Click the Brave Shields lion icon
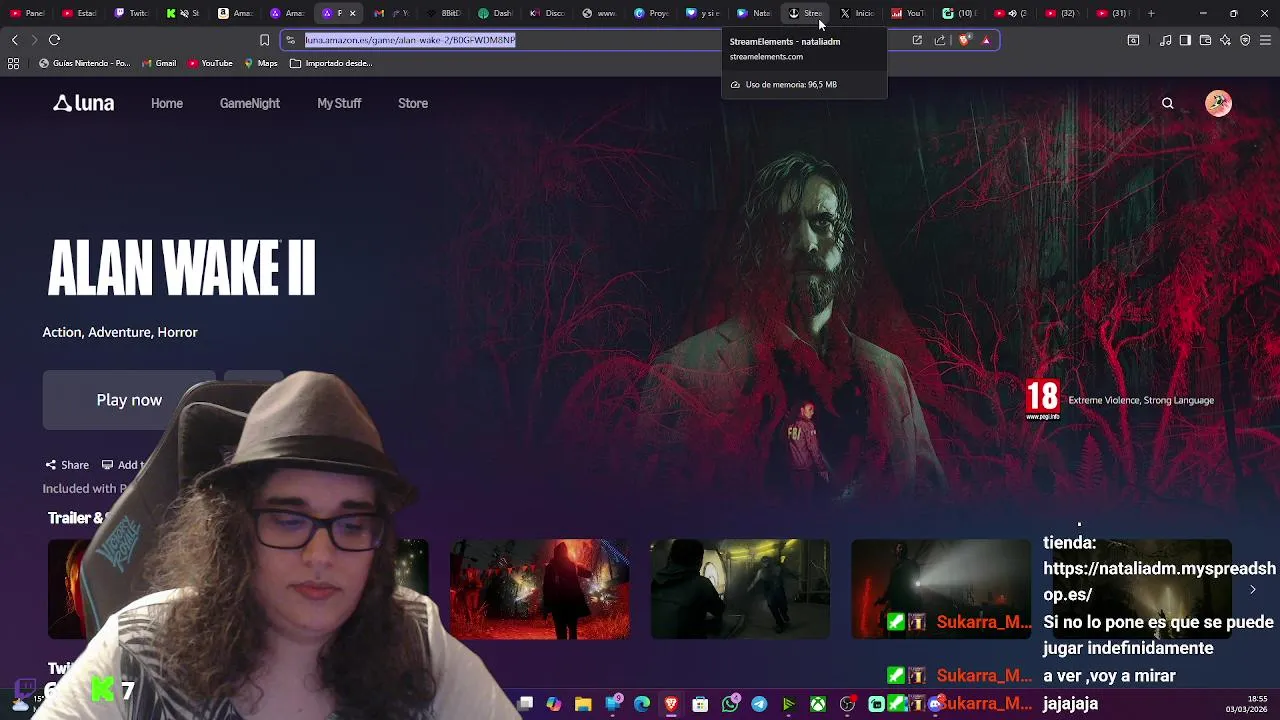Viewport: 1280px width, 720px height. 964,40
